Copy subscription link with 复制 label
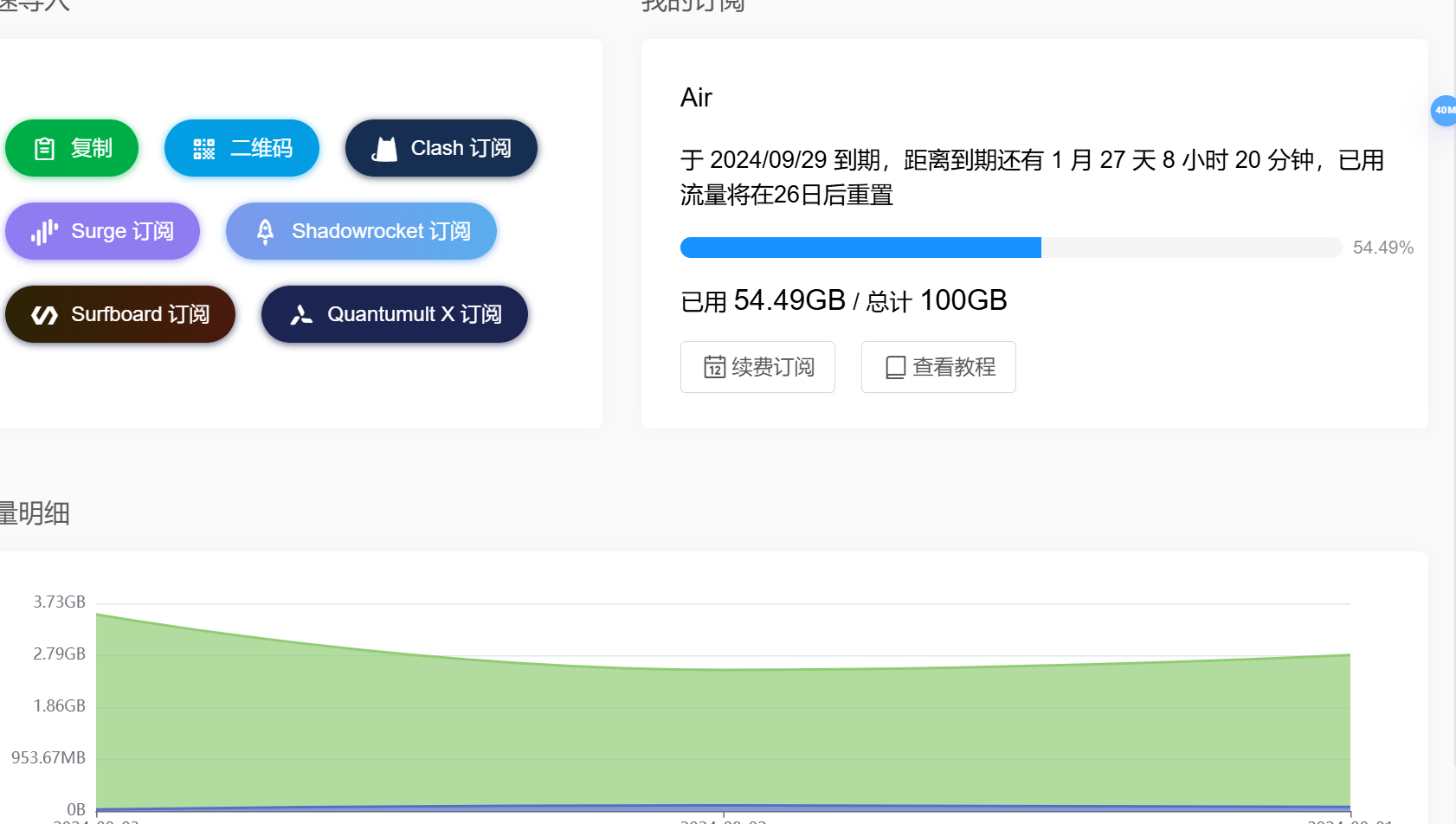Image resolution: width=1456 pixels, height=824 pixels. tap(91, 148)
